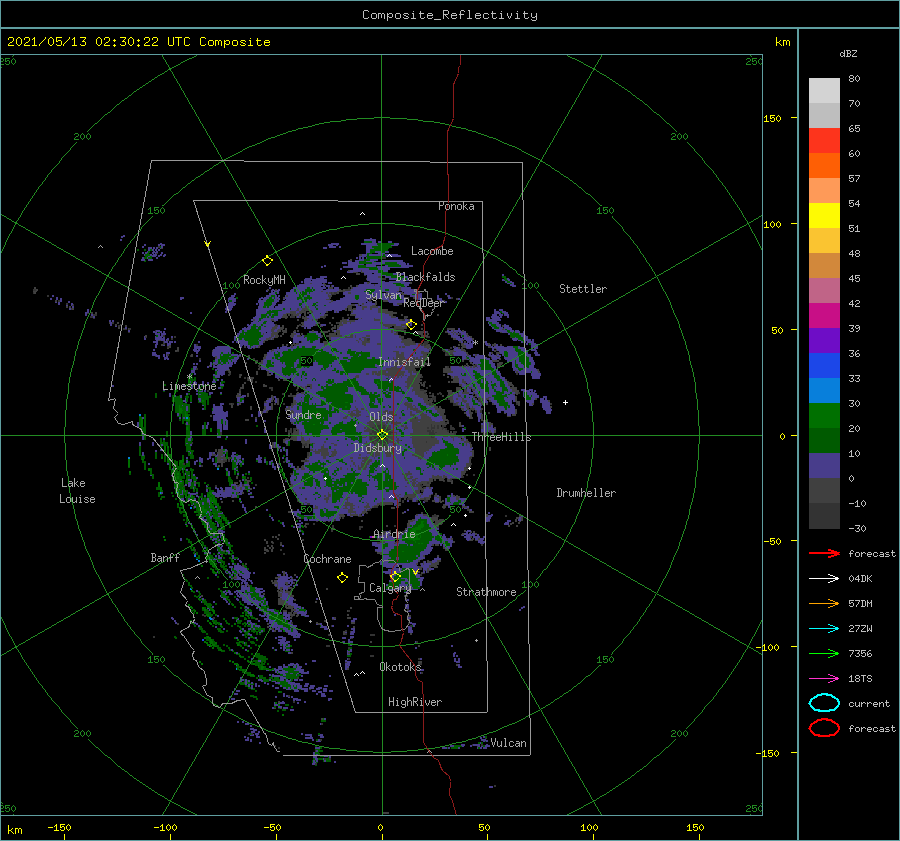Click the 'dBZ' legend heading
Image resolution: width=900 pixels, height=841 pixels.
(x=848, y=54)
